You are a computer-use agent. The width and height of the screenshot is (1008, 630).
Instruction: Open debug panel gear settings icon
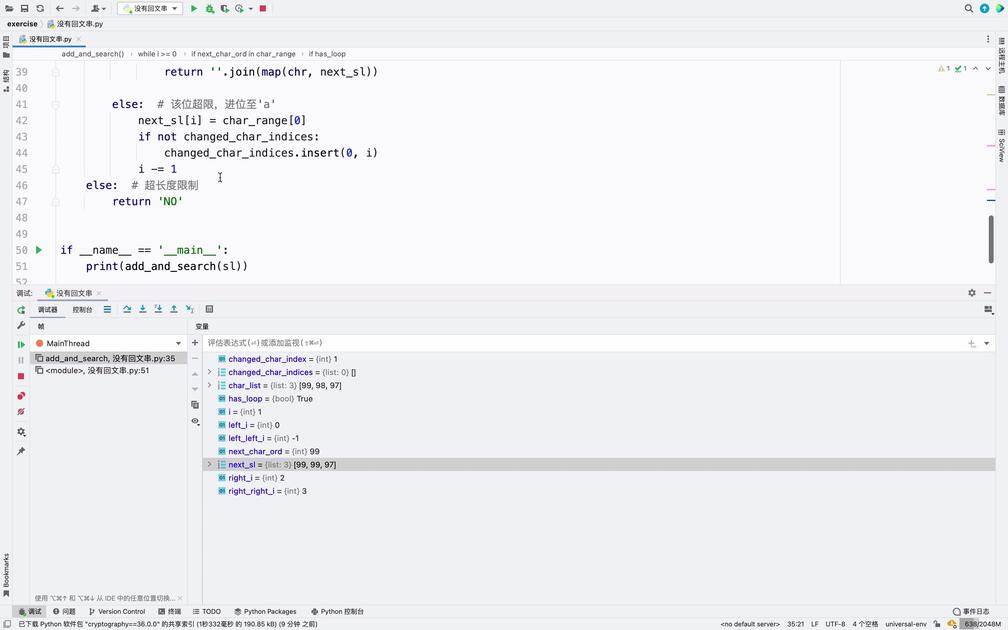click(971, 292)
